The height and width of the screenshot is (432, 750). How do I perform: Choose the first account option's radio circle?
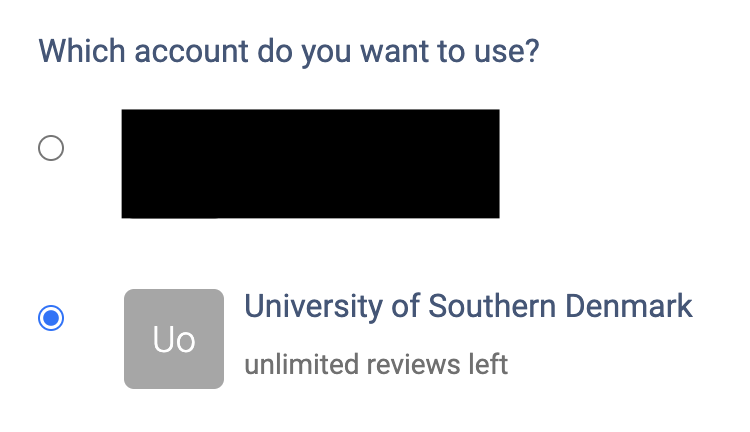(x=50, y=149)
